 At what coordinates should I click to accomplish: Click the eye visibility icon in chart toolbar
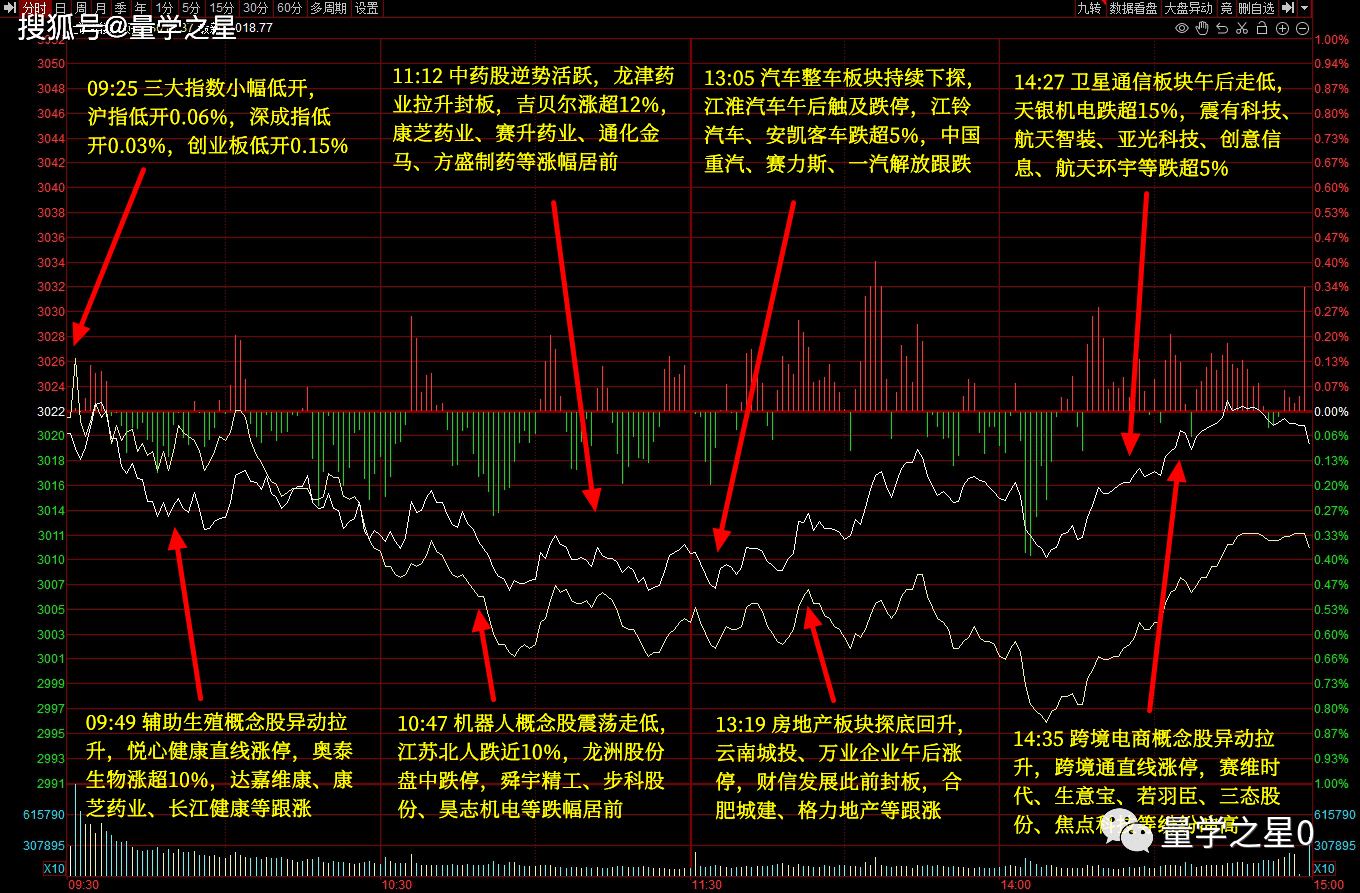tap(1182, 28)
